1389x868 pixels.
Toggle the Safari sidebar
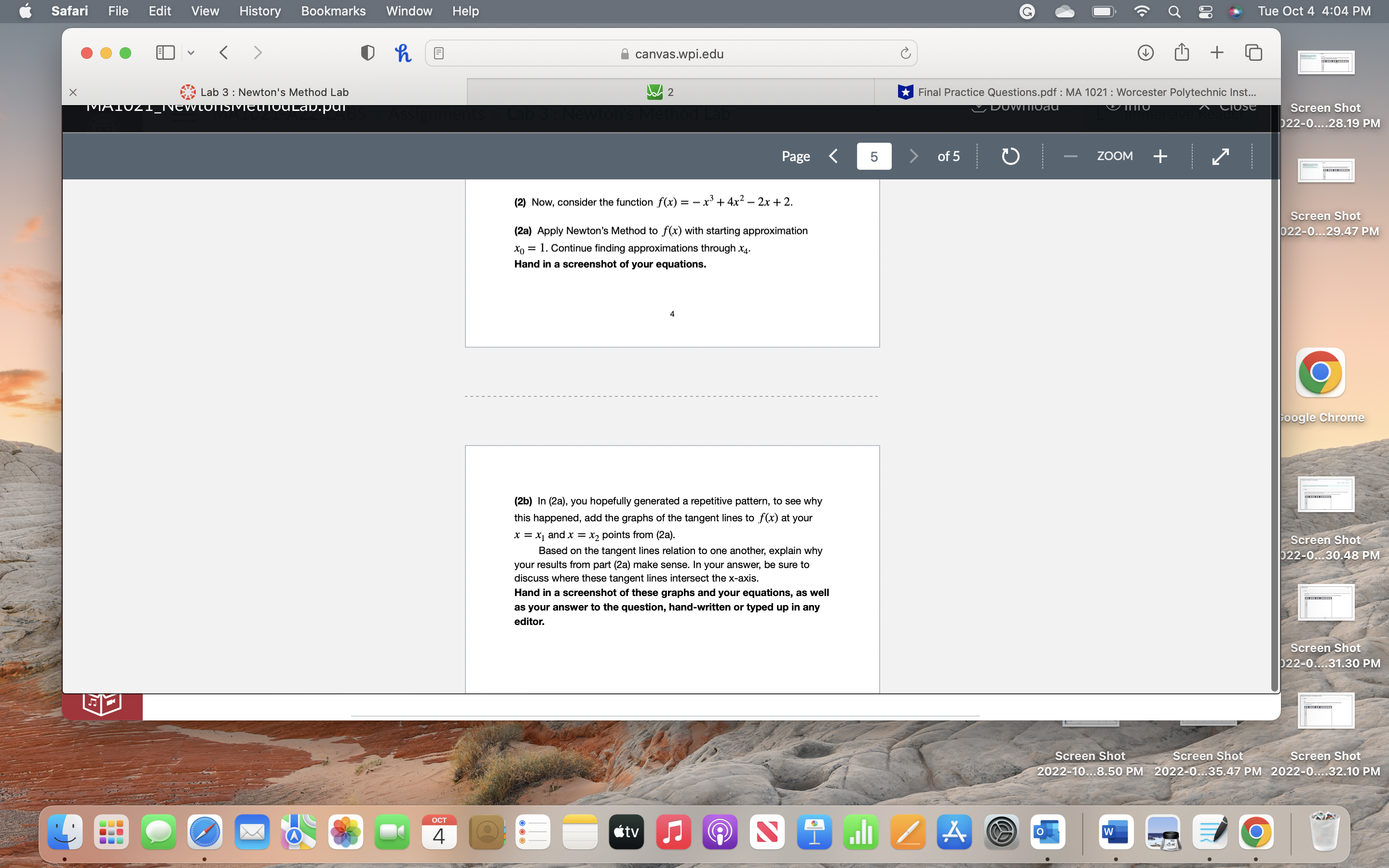pyautogui.click(x=165, y=52)
